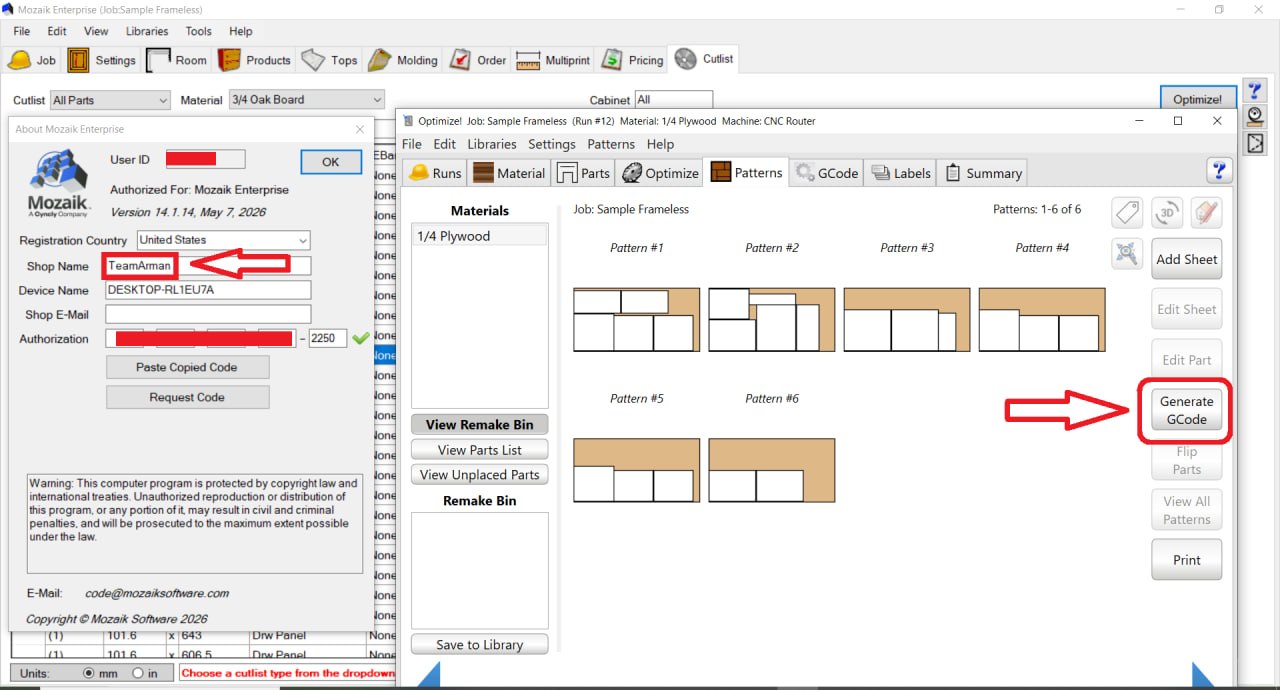The image size is (1280, 690).
Task: Open the Job tab with hard hat icon
Action: click(33, 60)
